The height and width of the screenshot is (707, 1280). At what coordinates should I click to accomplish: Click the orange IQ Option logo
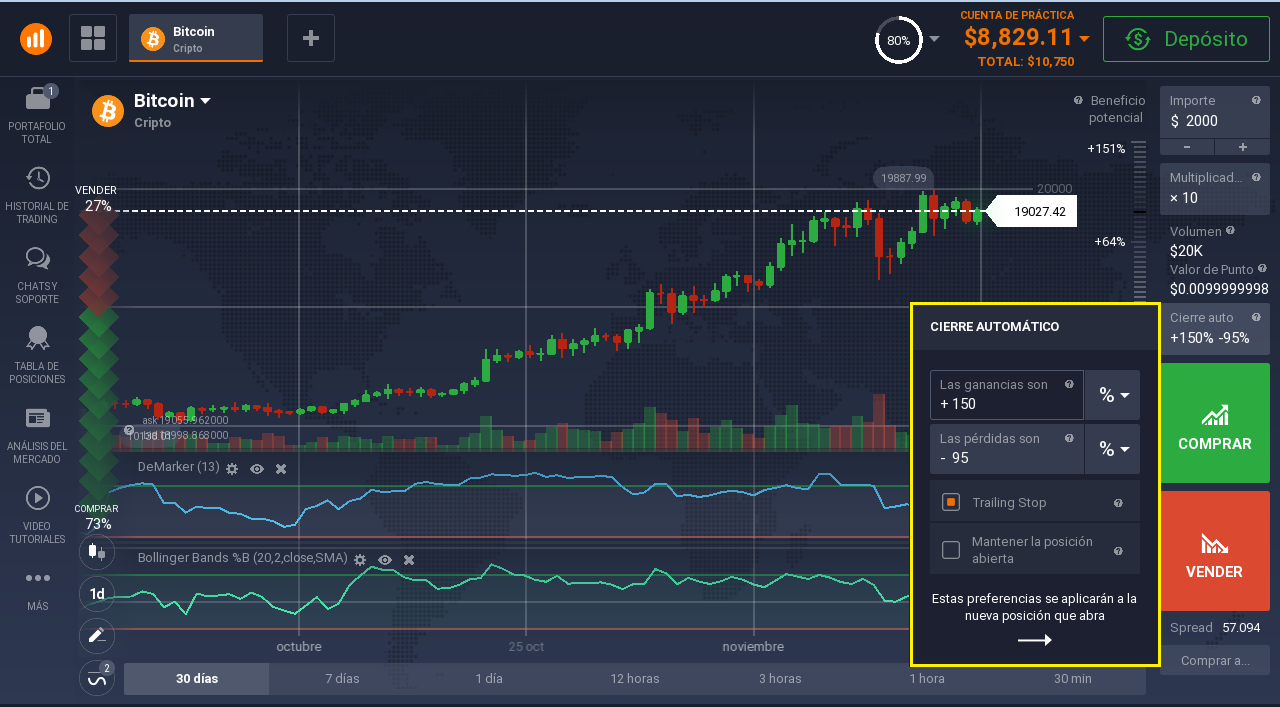36,39
